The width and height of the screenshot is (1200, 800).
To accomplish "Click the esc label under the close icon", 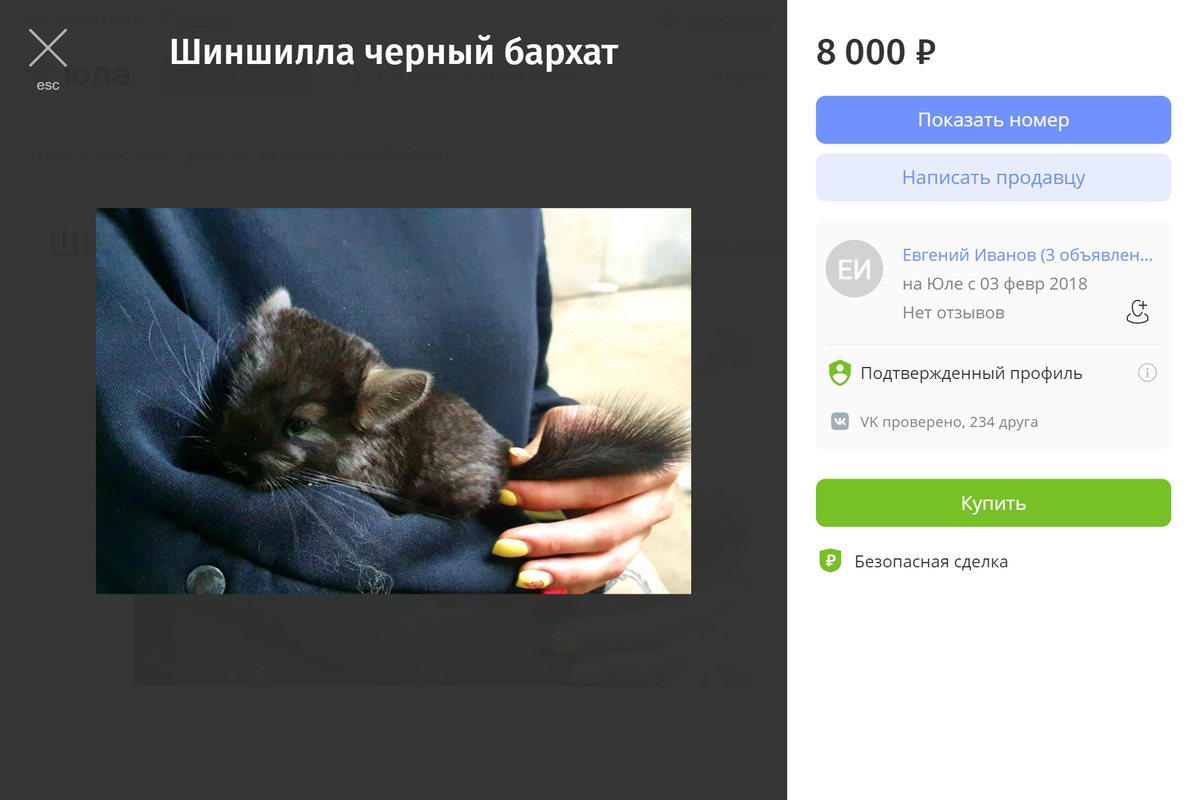I will pyautogui.click(x=48, y=86).
